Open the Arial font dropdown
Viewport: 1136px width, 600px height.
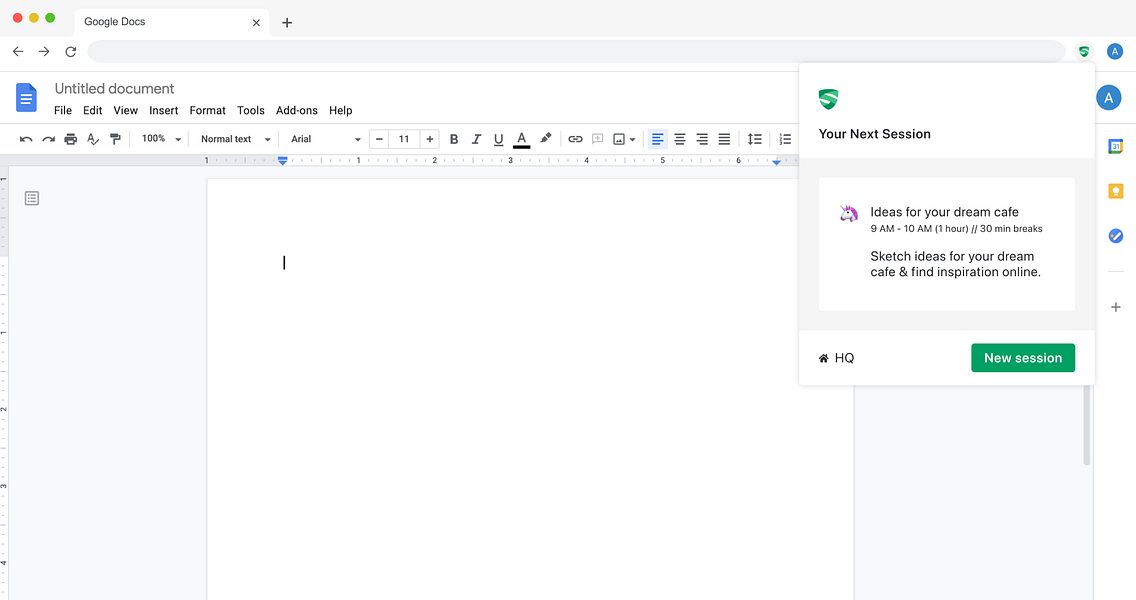coord(325,139)
